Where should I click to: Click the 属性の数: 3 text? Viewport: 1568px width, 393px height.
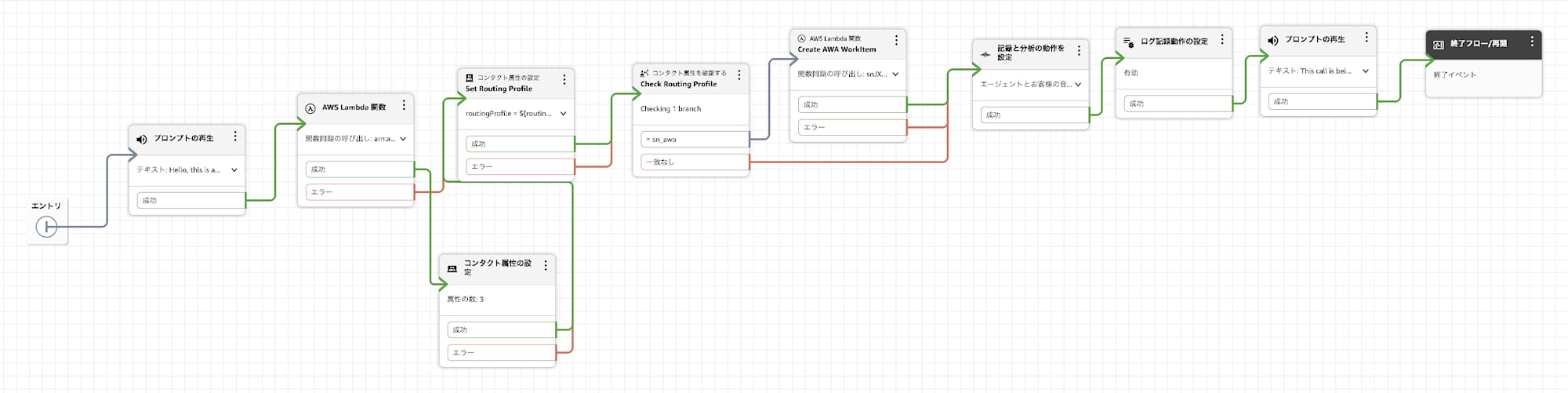tap(465, 300)
